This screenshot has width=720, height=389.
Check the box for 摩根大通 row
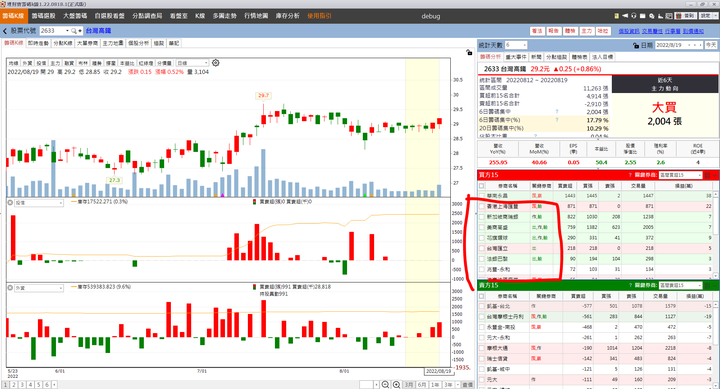click(x=482, y=348)
